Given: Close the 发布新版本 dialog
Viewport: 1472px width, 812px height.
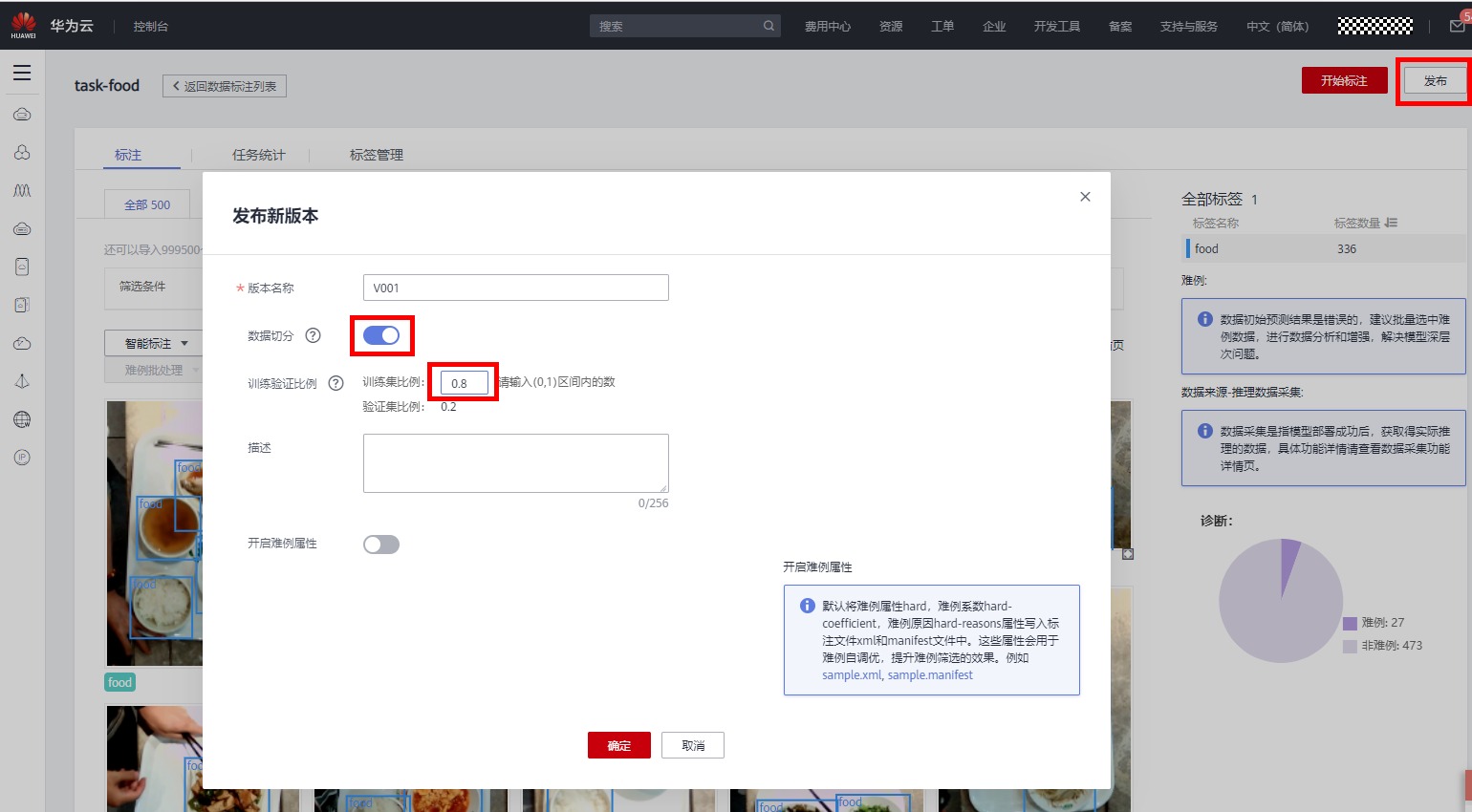Looking at the screenshot, I should [x=1085, y=197].
